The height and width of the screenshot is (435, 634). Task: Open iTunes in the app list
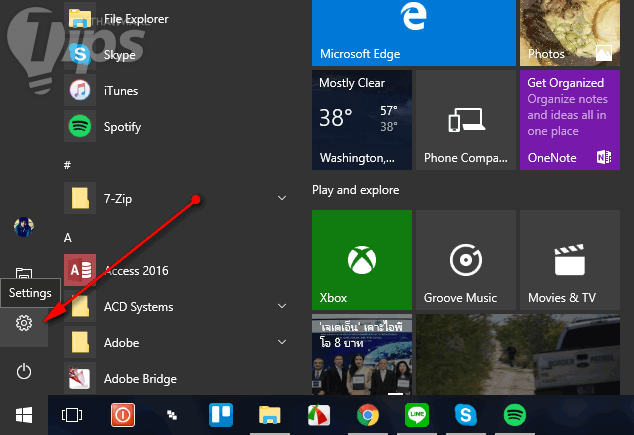tap(176, 90)
